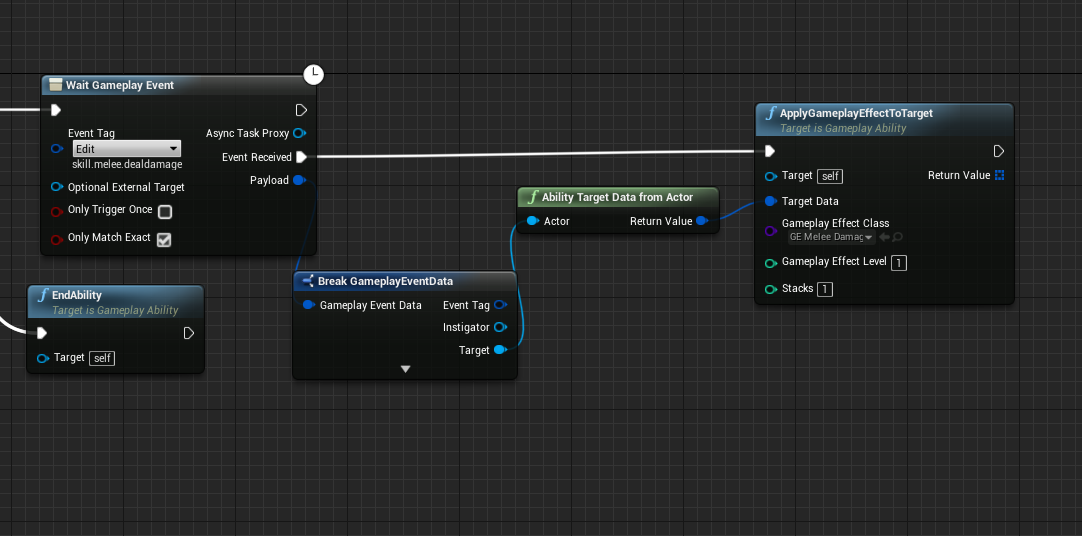Screen dimensions: 1082x536
Task: Click the Event Received execution pin
Action: [x=301, y=157]
